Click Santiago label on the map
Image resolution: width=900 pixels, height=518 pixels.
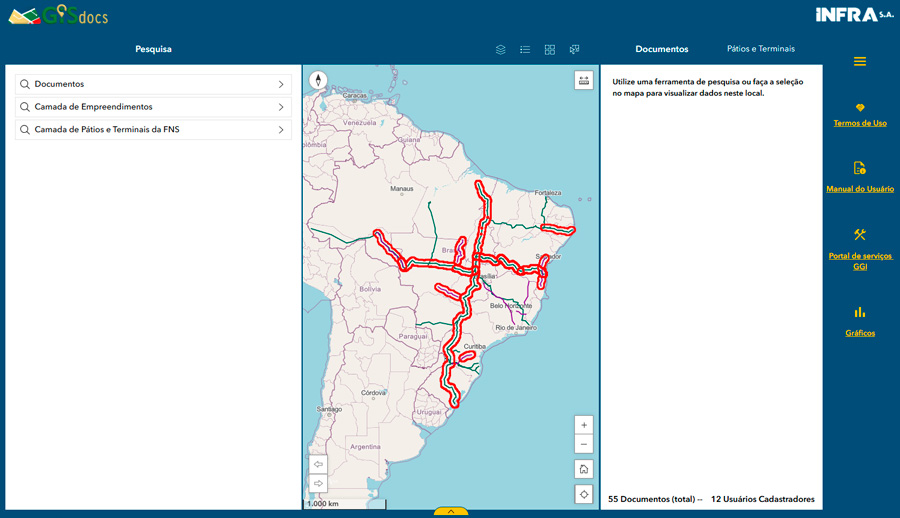pos(329,409)
